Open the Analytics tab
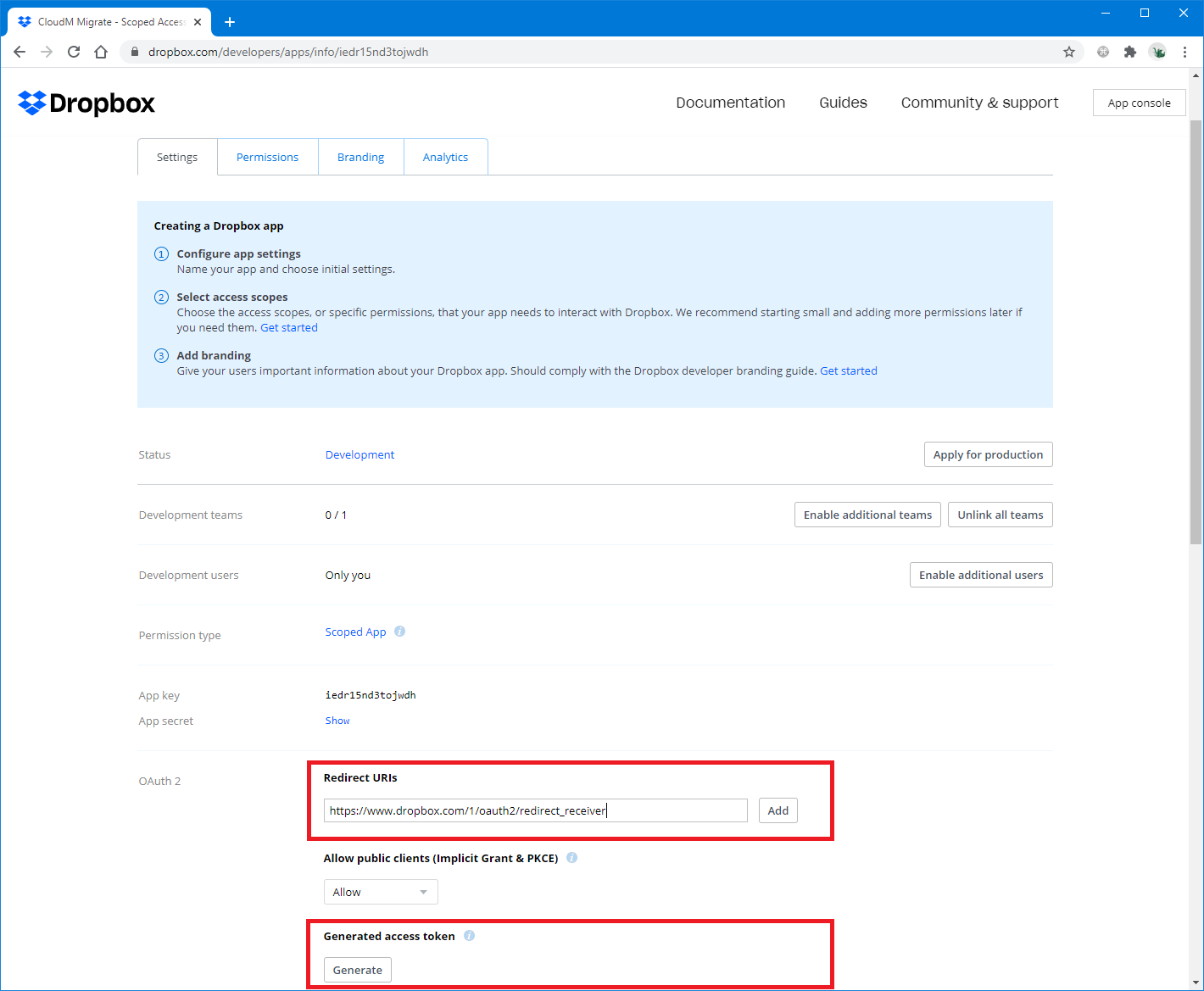 (445, 157)
